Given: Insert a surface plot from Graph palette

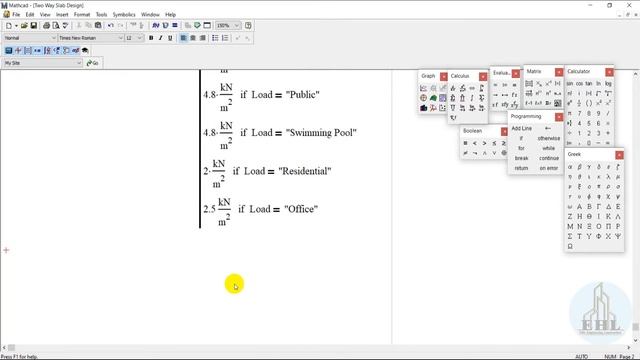Looking at the screenshot, I should point(433,98).
